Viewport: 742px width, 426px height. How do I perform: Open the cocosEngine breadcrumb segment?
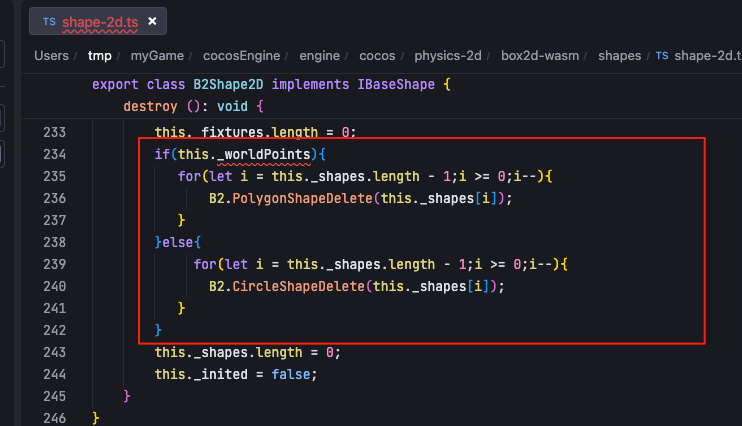click(x=241, y=56)
